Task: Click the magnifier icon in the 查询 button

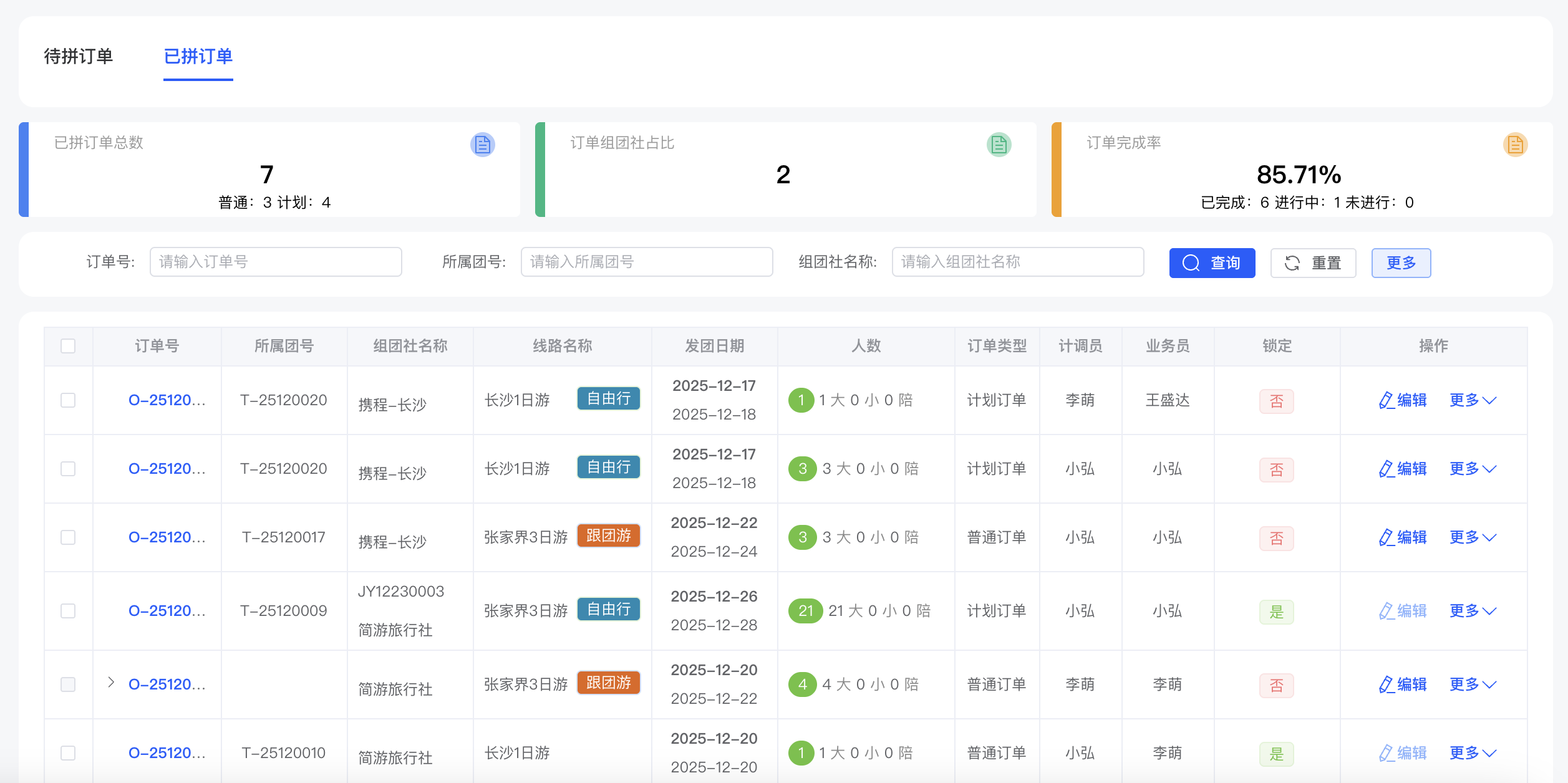Action: (x=1190, y=262)
